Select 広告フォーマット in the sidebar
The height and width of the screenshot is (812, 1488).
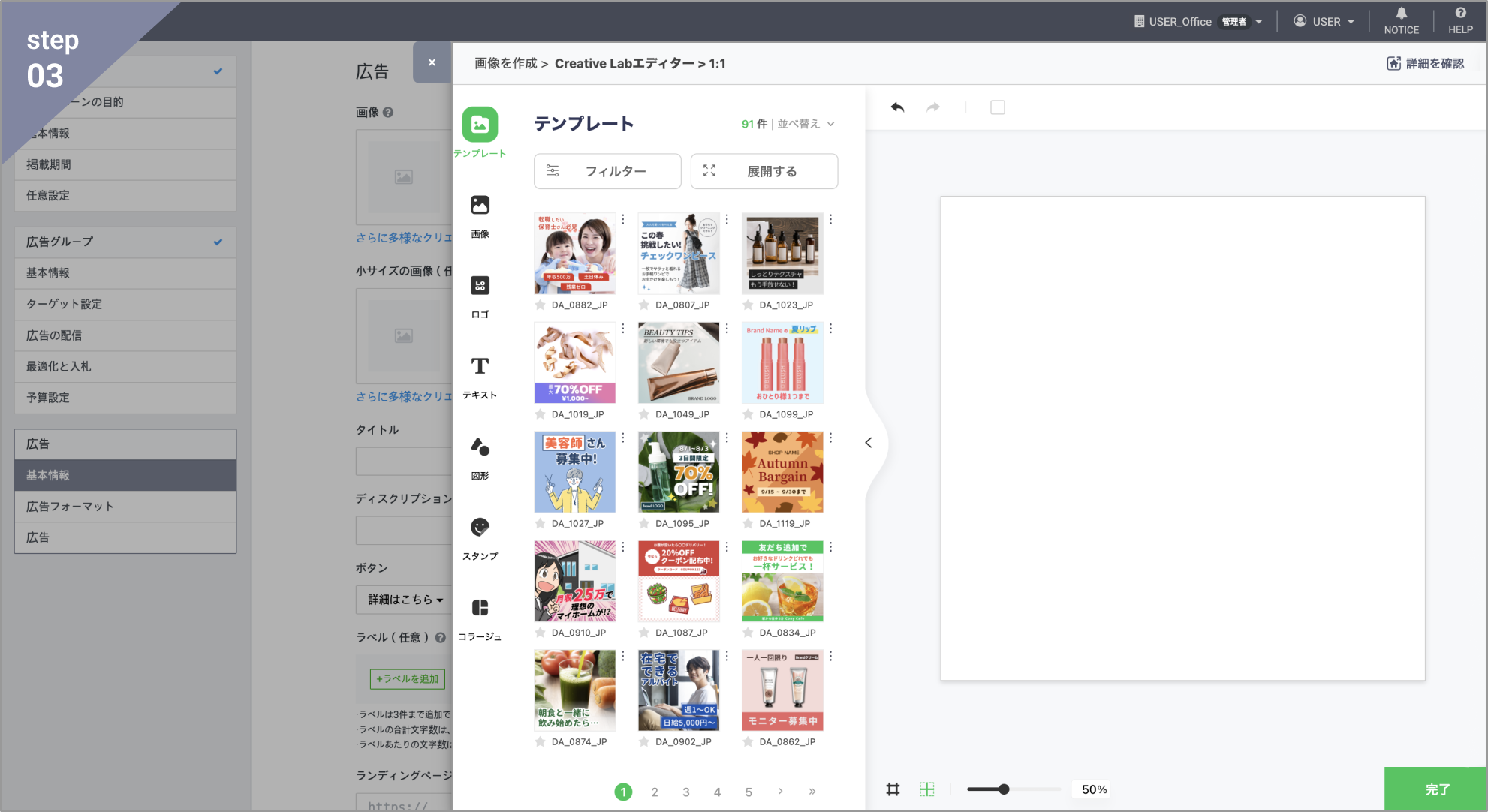click(125, 507)
